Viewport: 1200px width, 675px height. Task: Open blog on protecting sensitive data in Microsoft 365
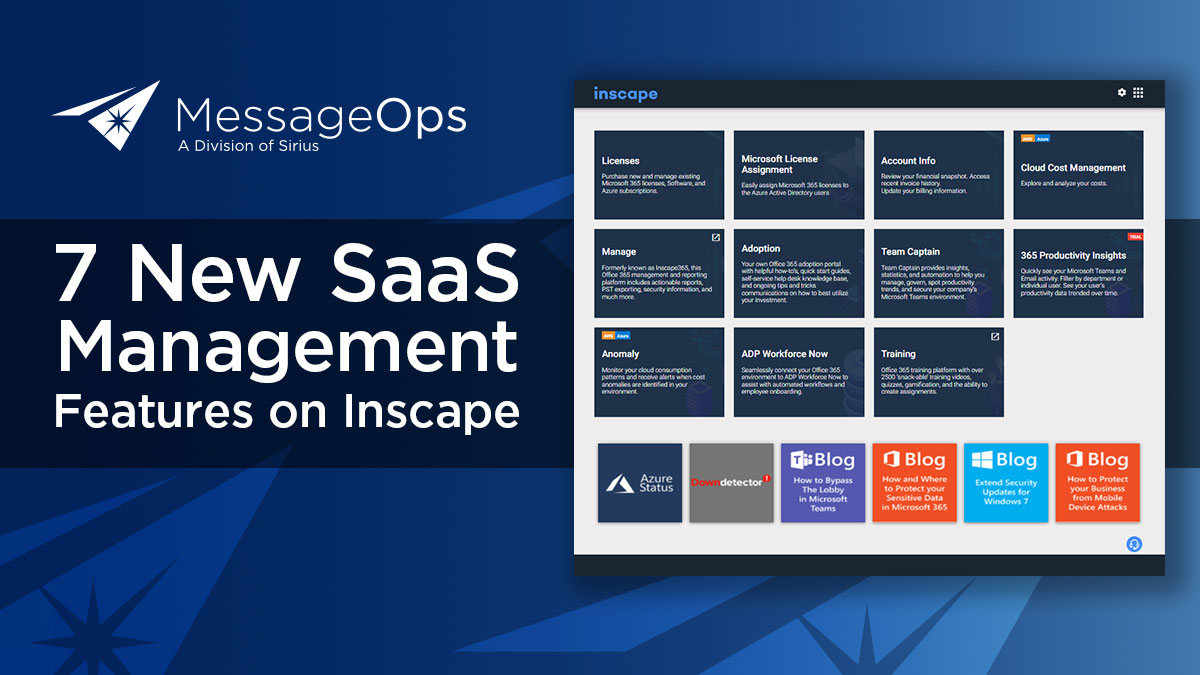(x=915, y=483)
